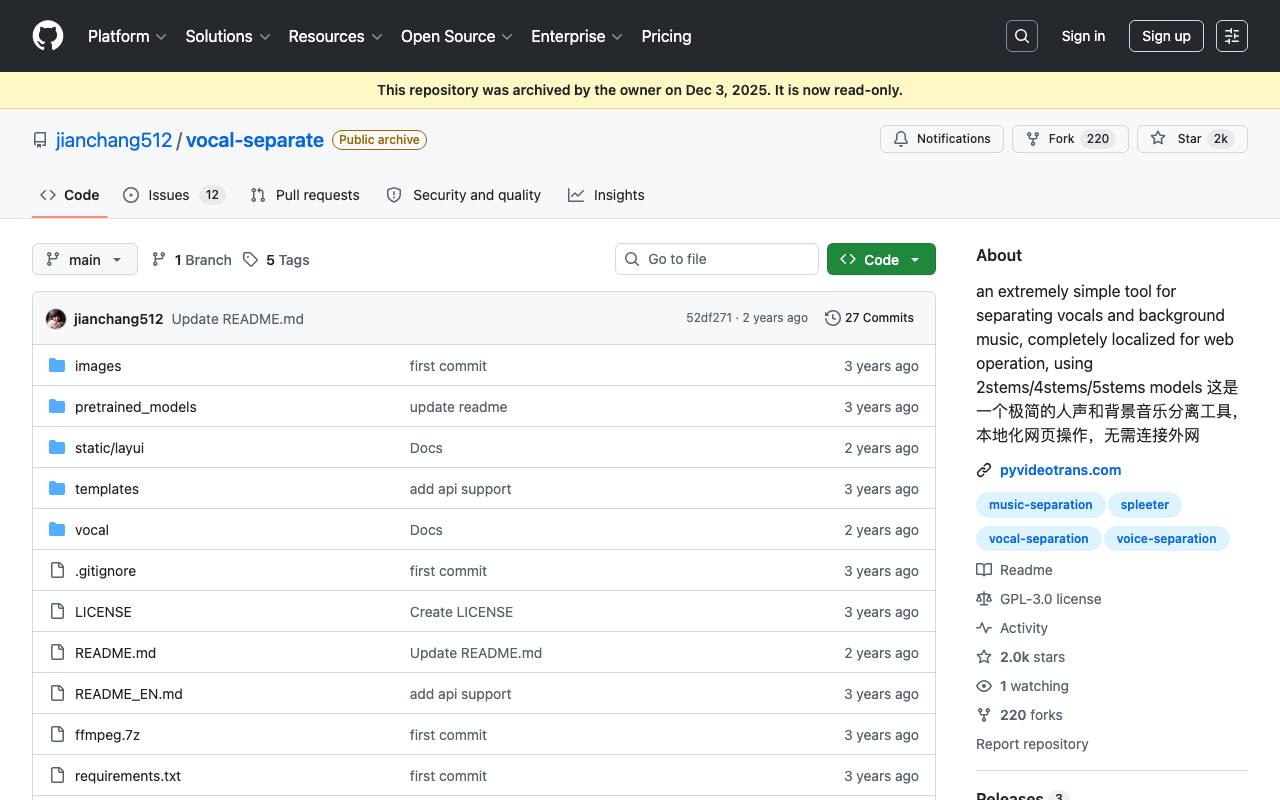Viewport: 1280px width, 800px height.
Task: Open commit hash 52df271
Action: (x=709, y=318)
